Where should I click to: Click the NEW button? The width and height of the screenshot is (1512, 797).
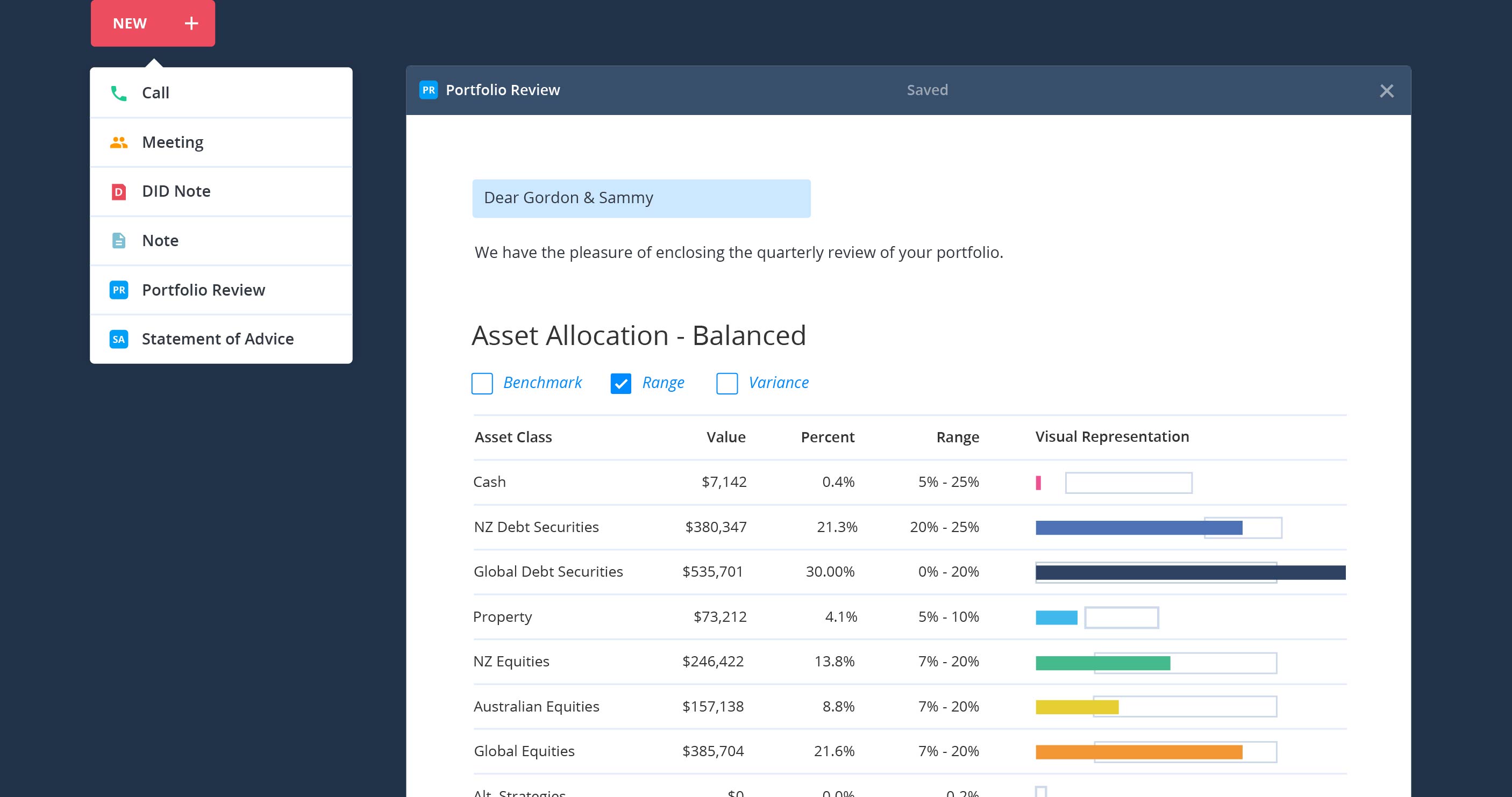[x=153, y=23]
